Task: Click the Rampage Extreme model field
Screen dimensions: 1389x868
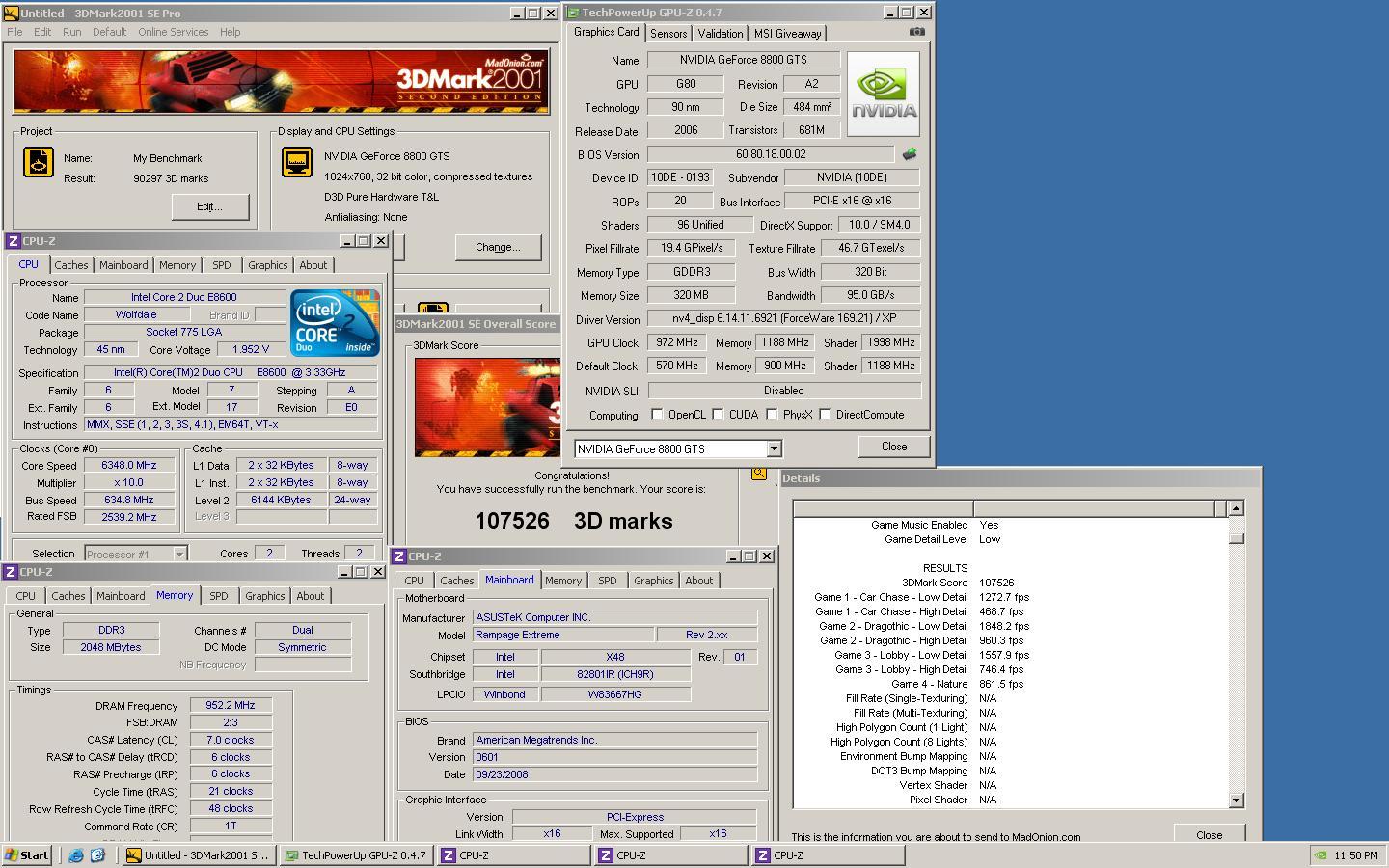Action: [x=561, y=636]
